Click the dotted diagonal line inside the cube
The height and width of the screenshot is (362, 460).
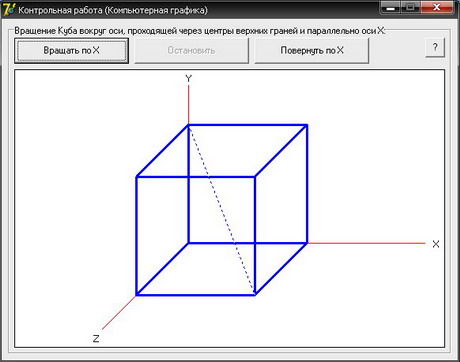(222, 210)
